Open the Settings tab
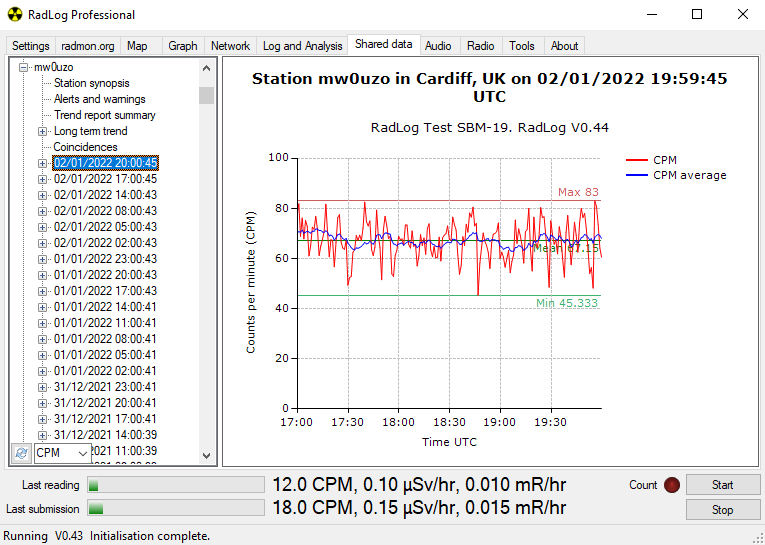This screenshot has width=765, height=545. click(x=31, y=46)
